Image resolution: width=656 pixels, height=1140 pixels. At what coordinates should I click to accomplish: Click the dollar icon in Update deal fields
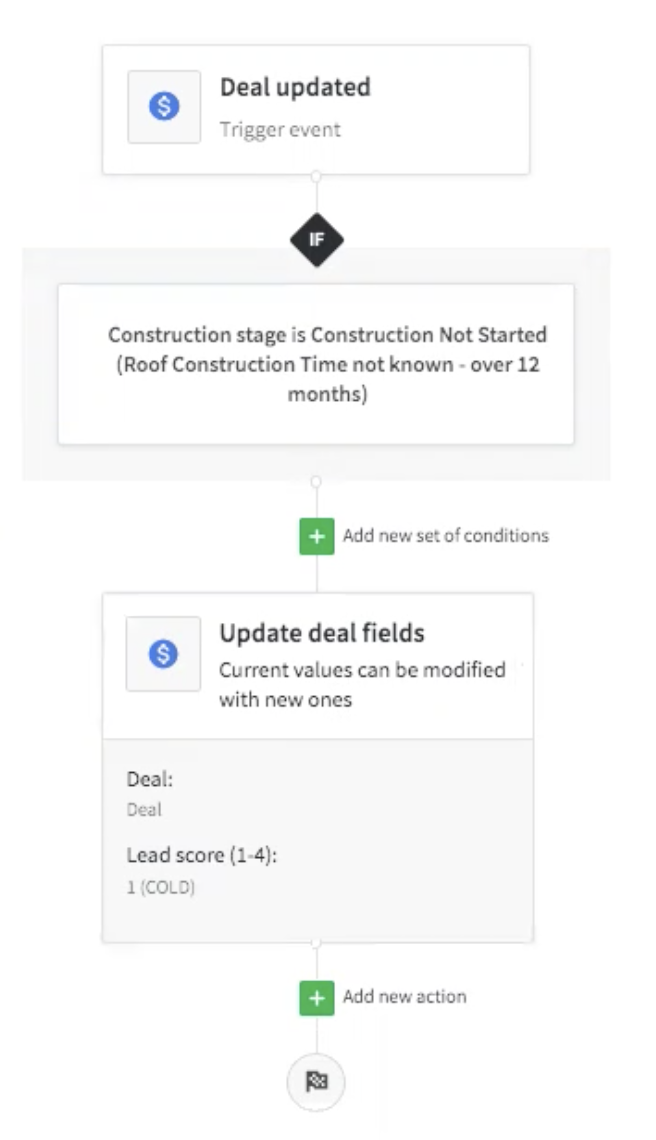(x=164, y=654)
